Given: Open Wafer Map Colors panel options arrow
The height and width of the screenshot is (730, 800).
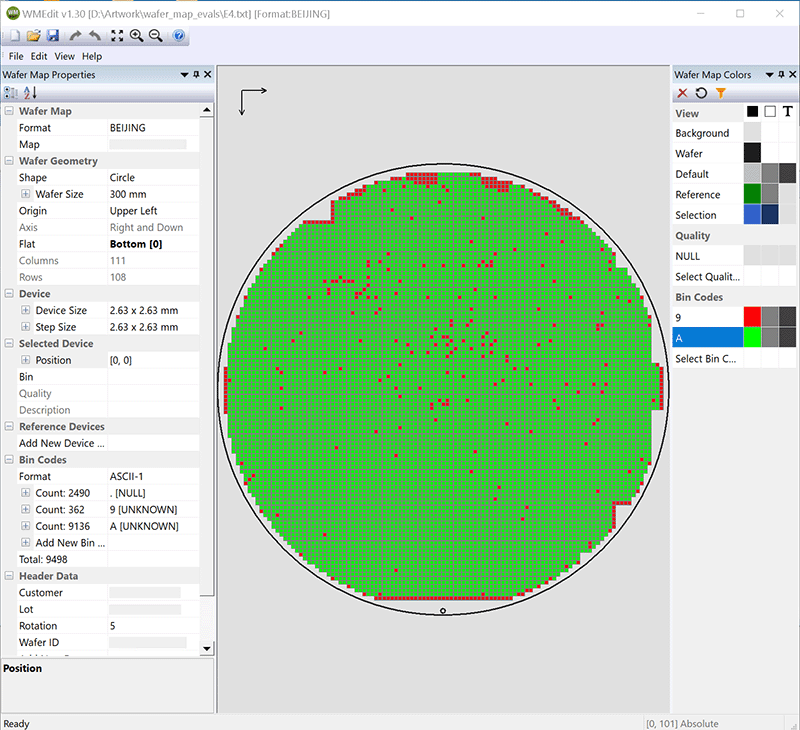Looking at the screenshot, I should click(769, 75).
